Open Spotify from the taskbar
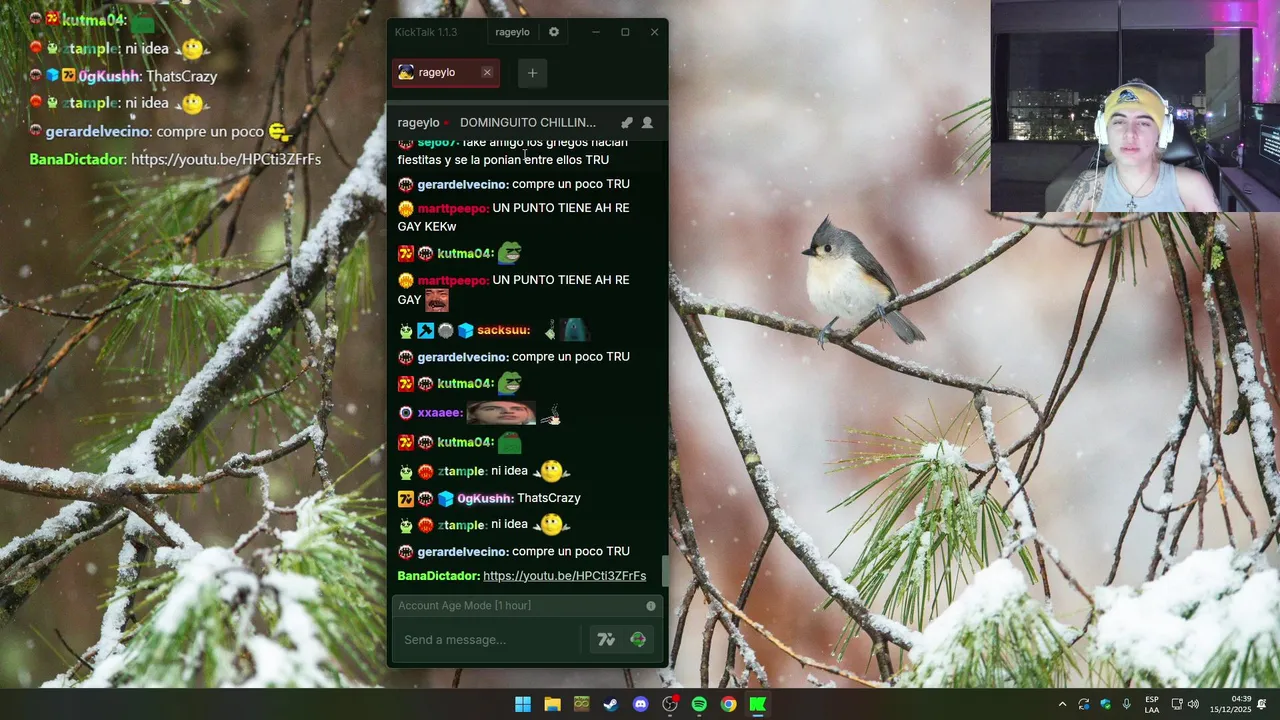1280x720 pixels. tap(699, 704)
